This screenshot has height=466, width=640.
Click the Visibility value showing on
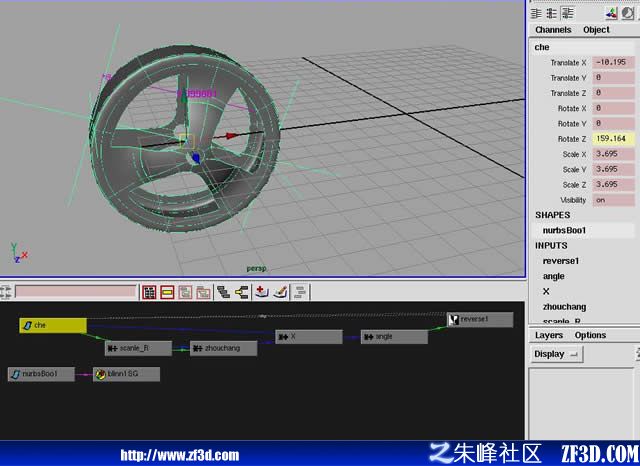613,200
